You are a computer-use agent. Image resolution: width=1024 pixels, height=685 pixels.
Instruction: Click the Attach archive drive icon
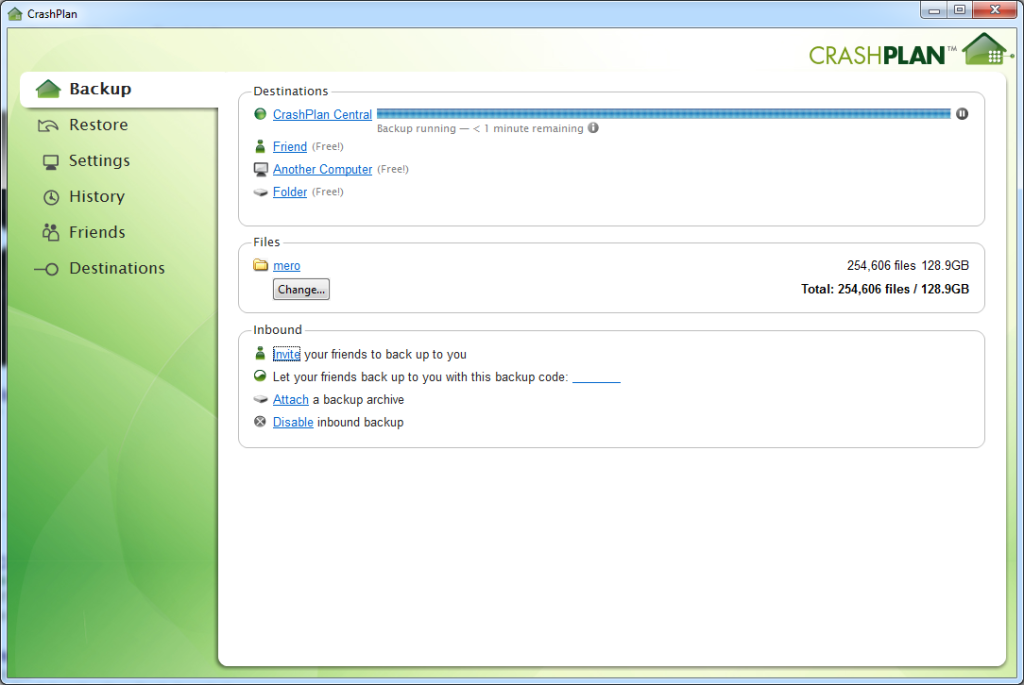tap(261, 399)
